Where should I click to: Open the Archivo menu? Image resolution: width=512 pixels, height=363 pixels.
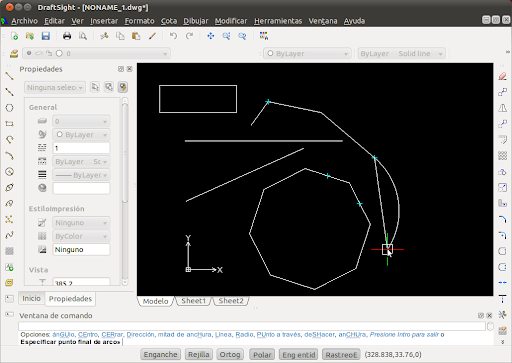point(24,21)
